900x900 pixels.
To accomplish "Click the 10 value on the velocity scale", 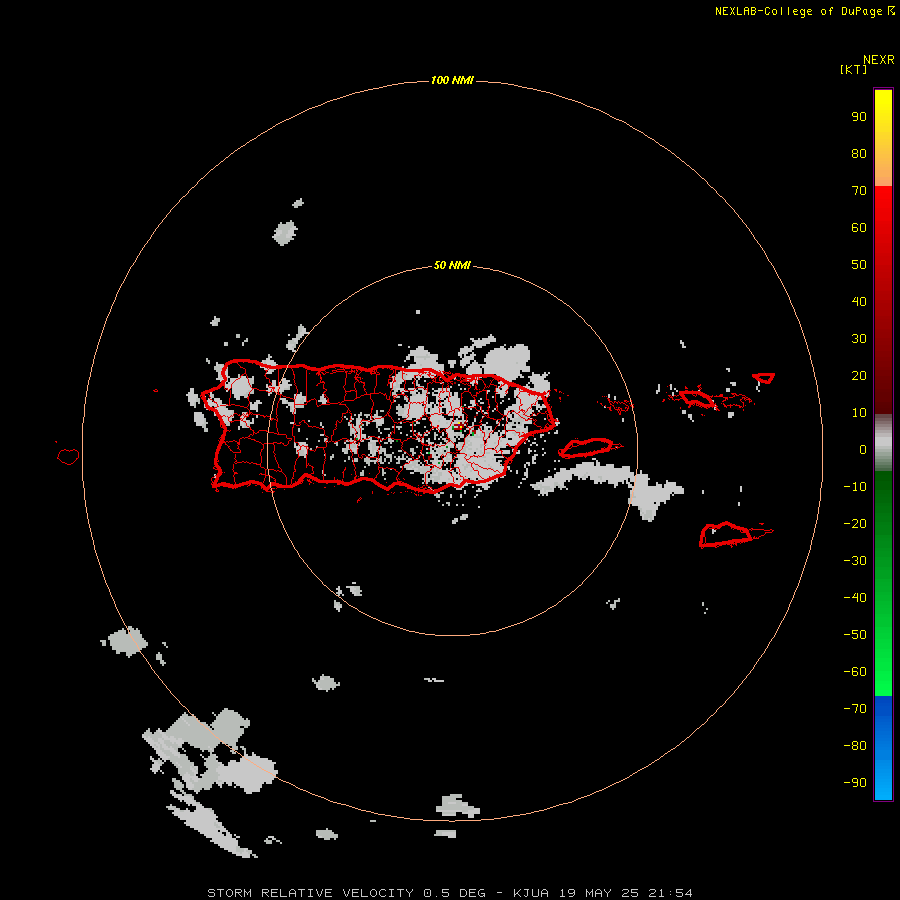I will (859, 413).
